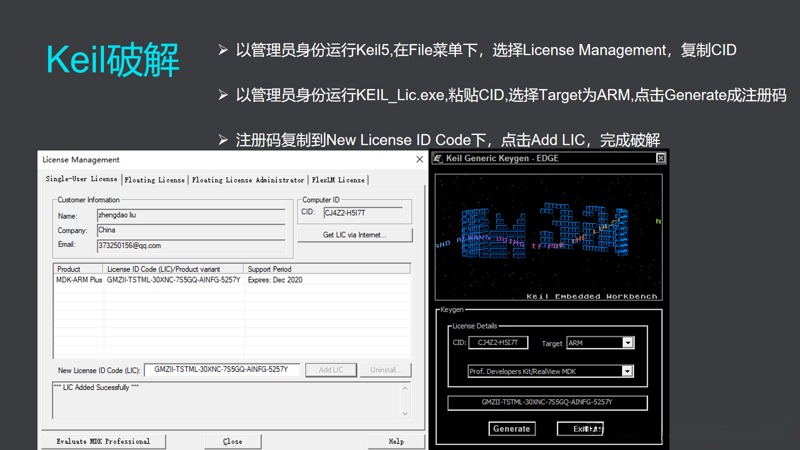
Task: Click the generated license code field in Keygen
Action: coord(547,403)
